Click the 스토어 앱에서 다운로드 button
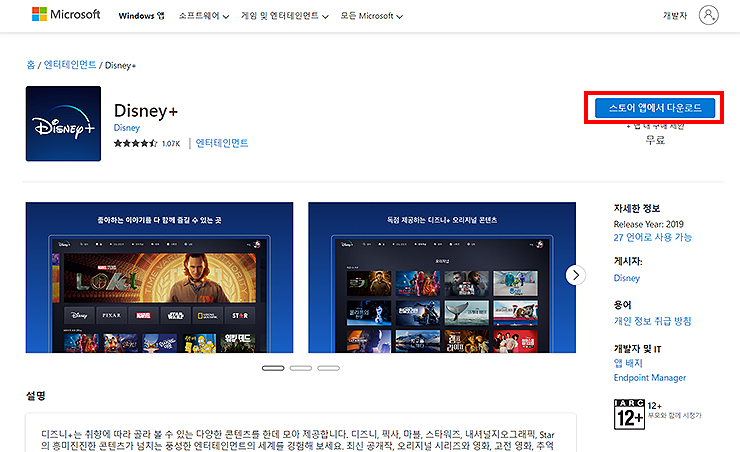740x452 pixels. pos(655,108)
